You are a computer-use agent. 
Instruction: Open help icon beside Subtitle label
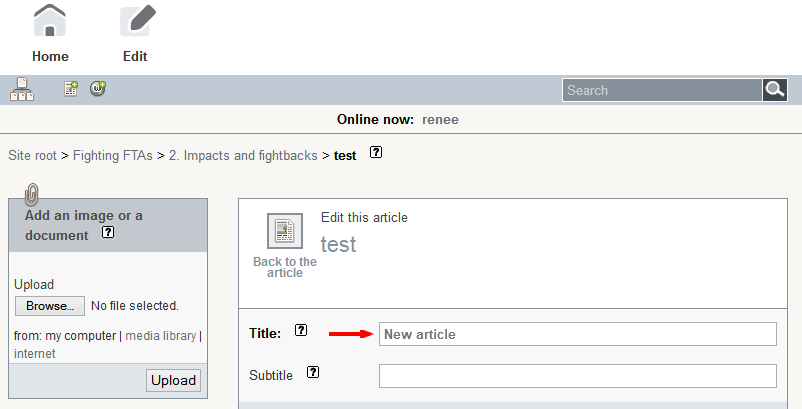313,373
